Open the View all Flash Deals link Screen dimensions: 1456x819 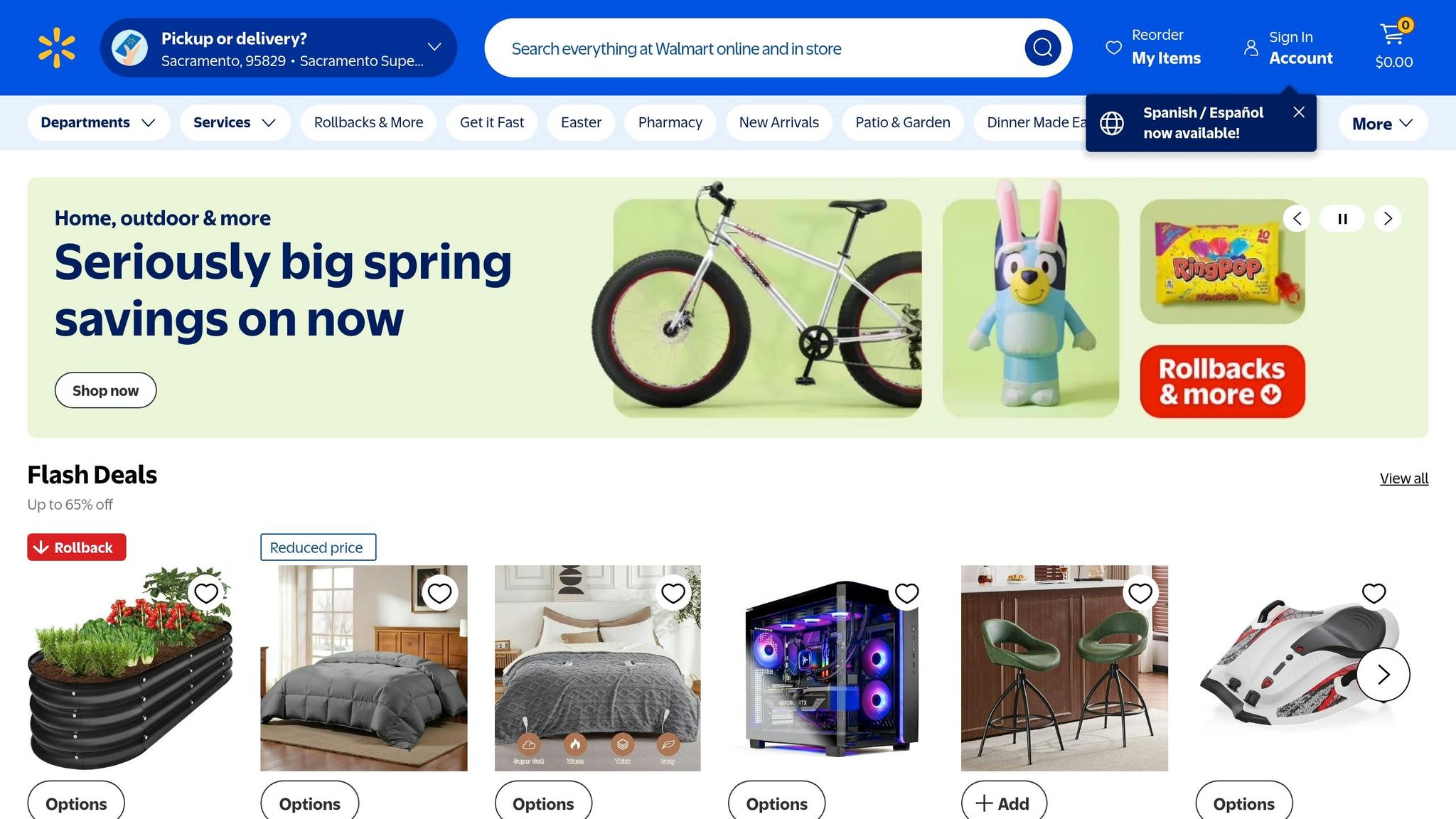[x=1403, y=478]
